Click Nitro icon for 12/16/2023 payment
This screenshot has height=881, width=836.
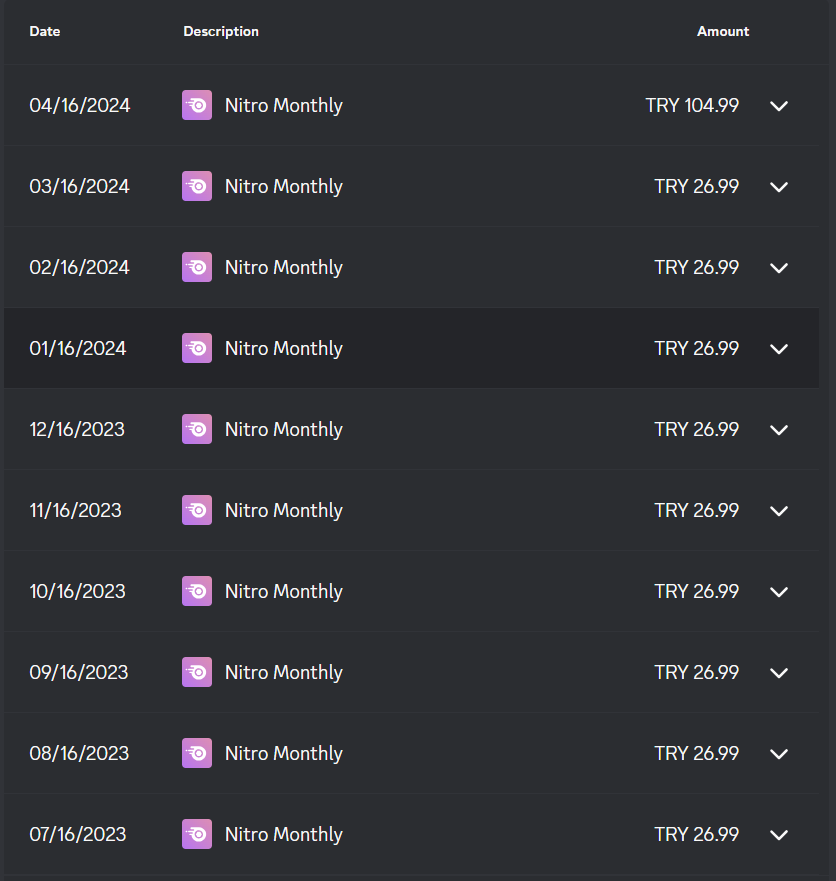[x=197, y=429]
